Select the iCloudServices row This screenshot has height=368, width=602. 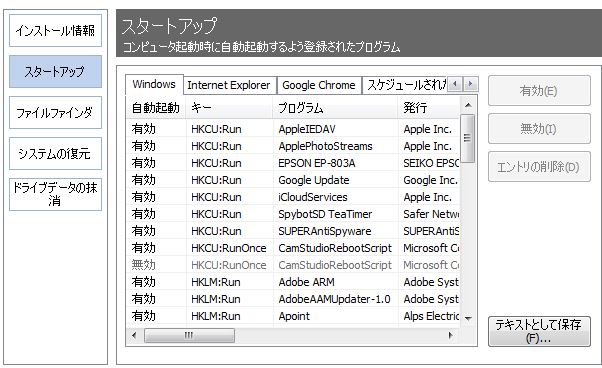(x=293, y=197)
